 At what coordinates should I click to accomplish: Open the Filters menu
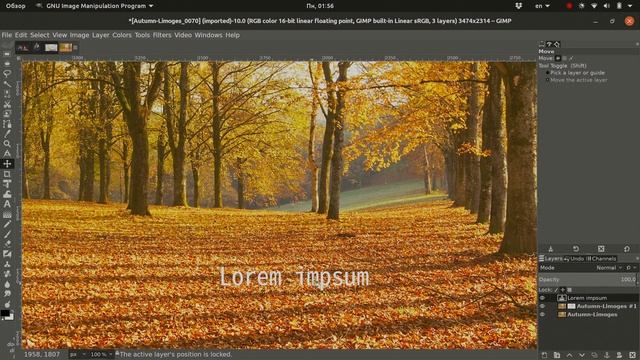click(x=162, y=35)
